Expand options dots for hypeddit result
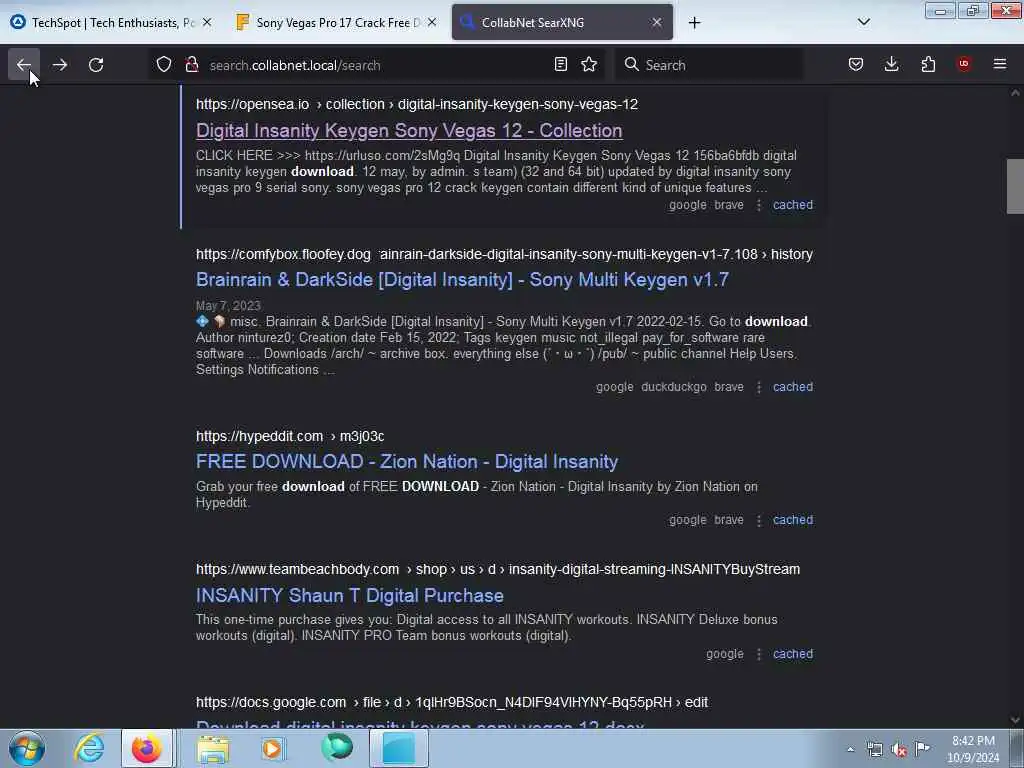Image resolution: width=1024 pixels, height=768 pixels. pyautogui.click(x=759, y=520)
